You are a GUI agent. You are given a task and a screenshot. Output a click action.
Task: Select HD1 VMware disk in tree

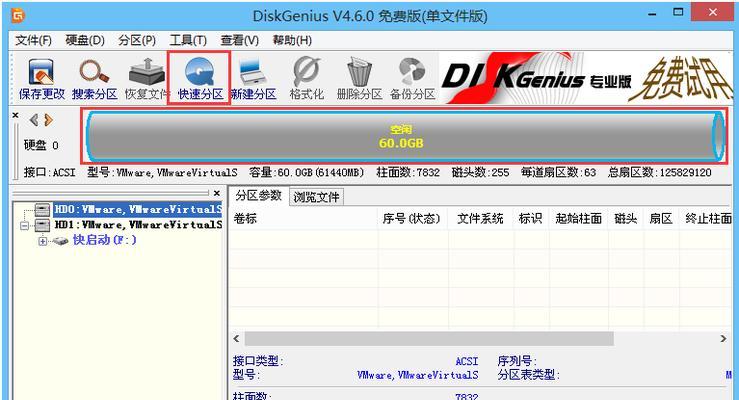138,225
